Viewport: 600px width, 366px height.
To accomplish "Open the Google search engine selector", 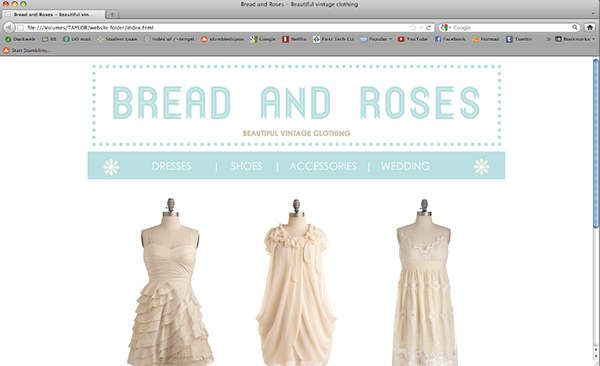I will [x=445, y=28].
